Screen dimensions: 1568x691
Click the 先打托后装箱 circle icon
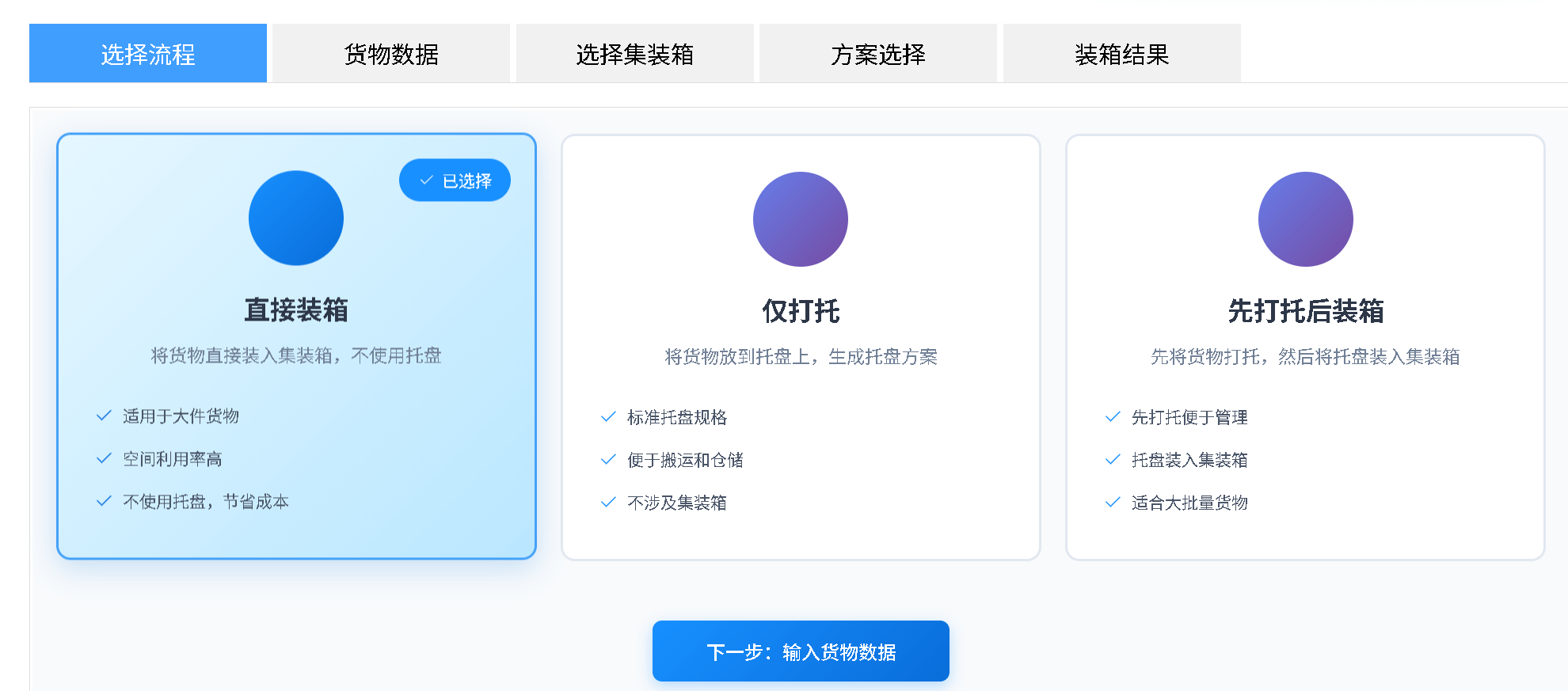point(1305,218)
